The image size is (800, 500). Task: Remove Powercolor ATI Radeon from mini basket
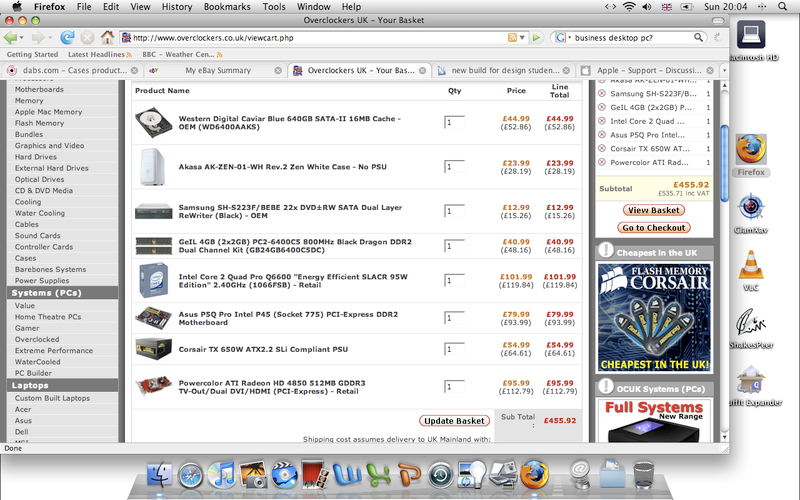[x=602, y=162]
